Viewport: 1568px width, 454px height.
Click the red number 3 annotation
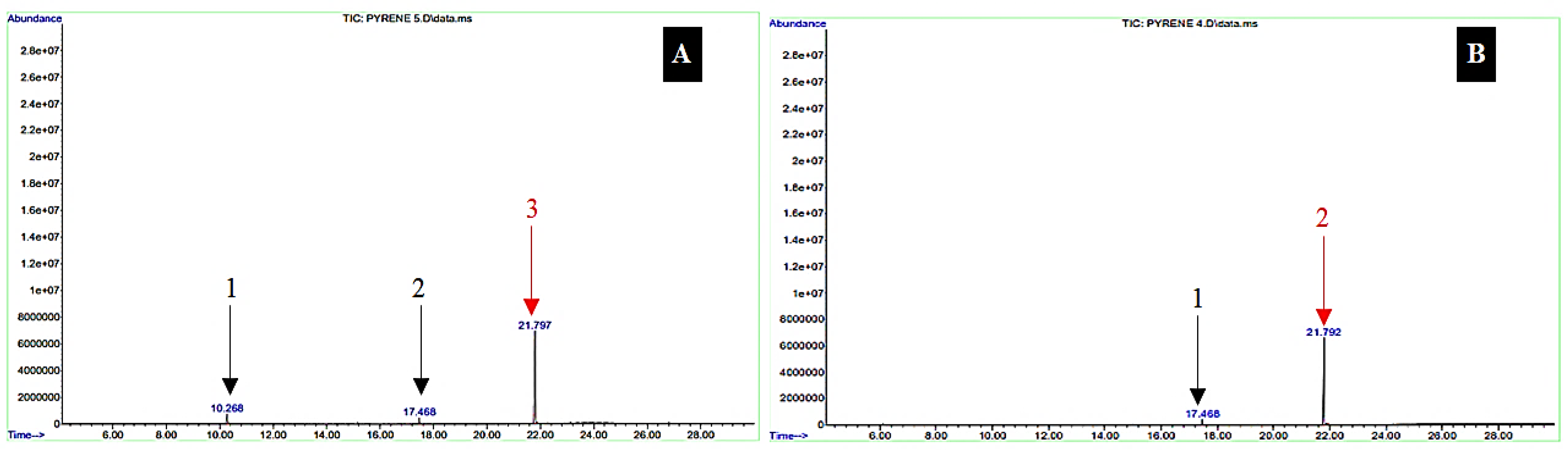(532, 209)
